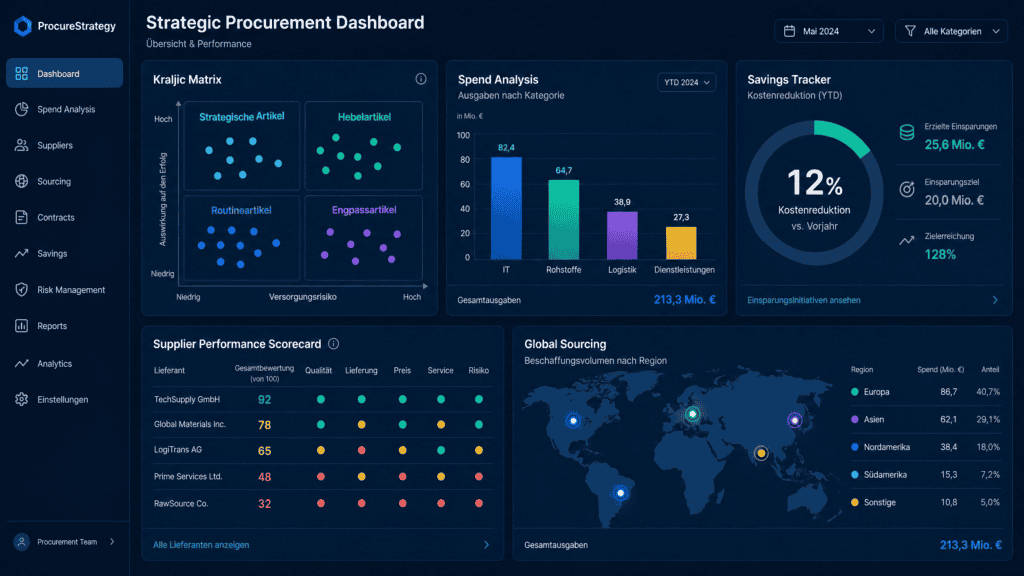The height and width of the screenshot is (576, 1024).
Task: Open Kraljic Matrix info icon
Action: [x=421, y=79]
